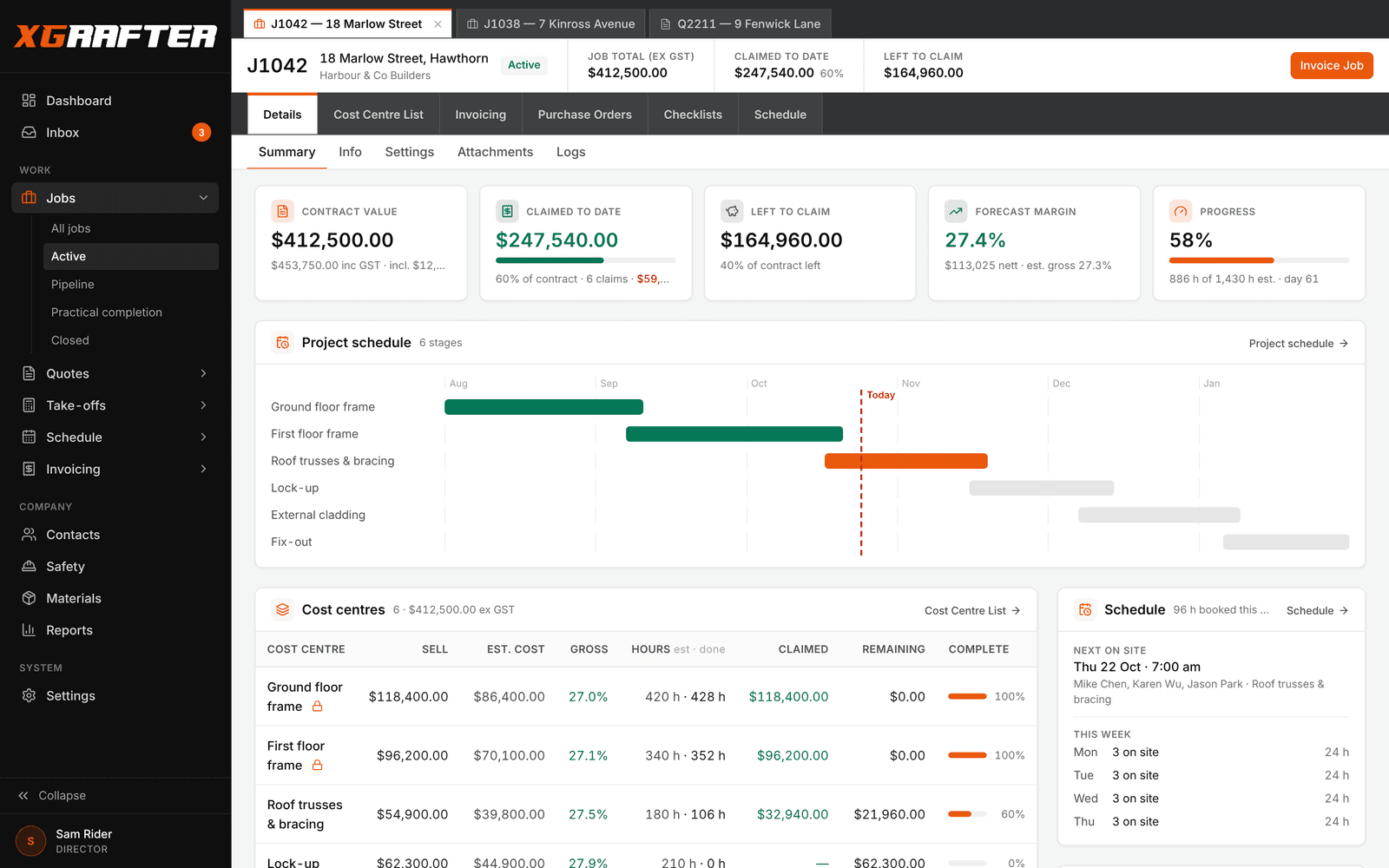Click the Roof trusses & bracing Gantt bar
Viewport: 1389px width, 868px height.
[x=905, y=461]
